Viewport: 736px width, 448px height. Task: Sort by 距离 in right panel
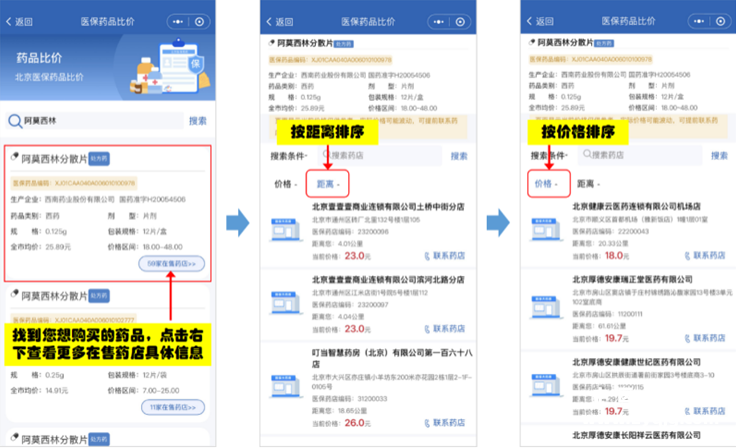point(588,184)
